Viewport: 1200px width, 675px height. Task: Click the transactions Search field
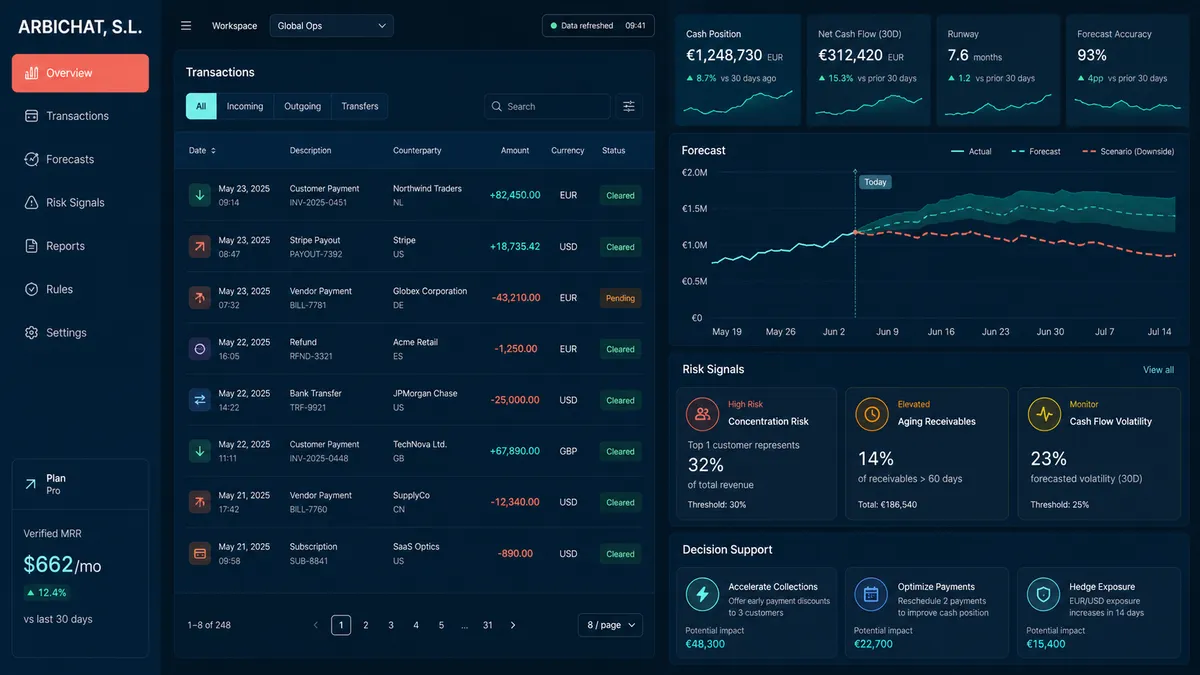point(547,106)
